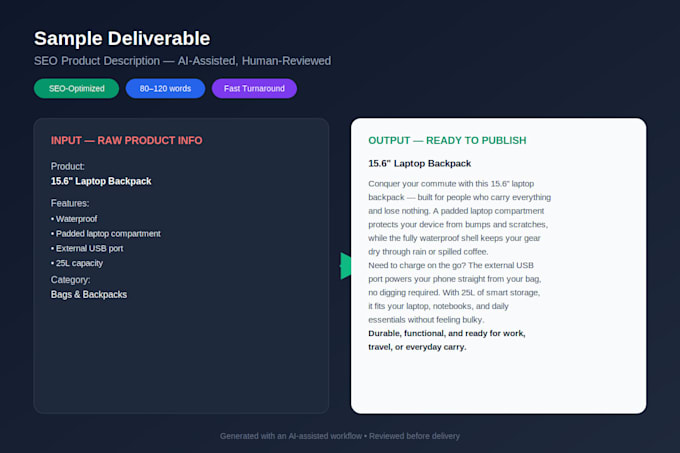Screen dimensions: 680x453
Task: Select the OUTPUT — READY TO PUBLISH header
Action: [447, 140]
